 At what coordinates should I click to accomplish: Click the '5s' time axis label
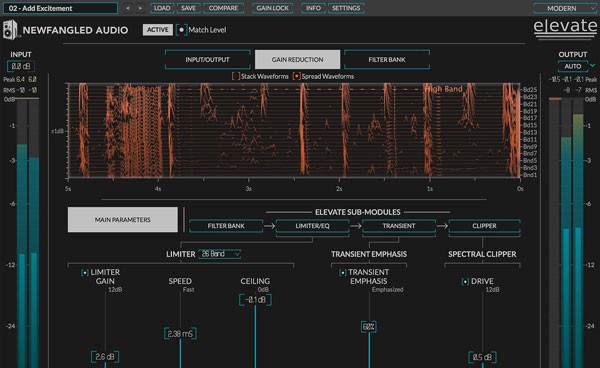pos(68,189)
